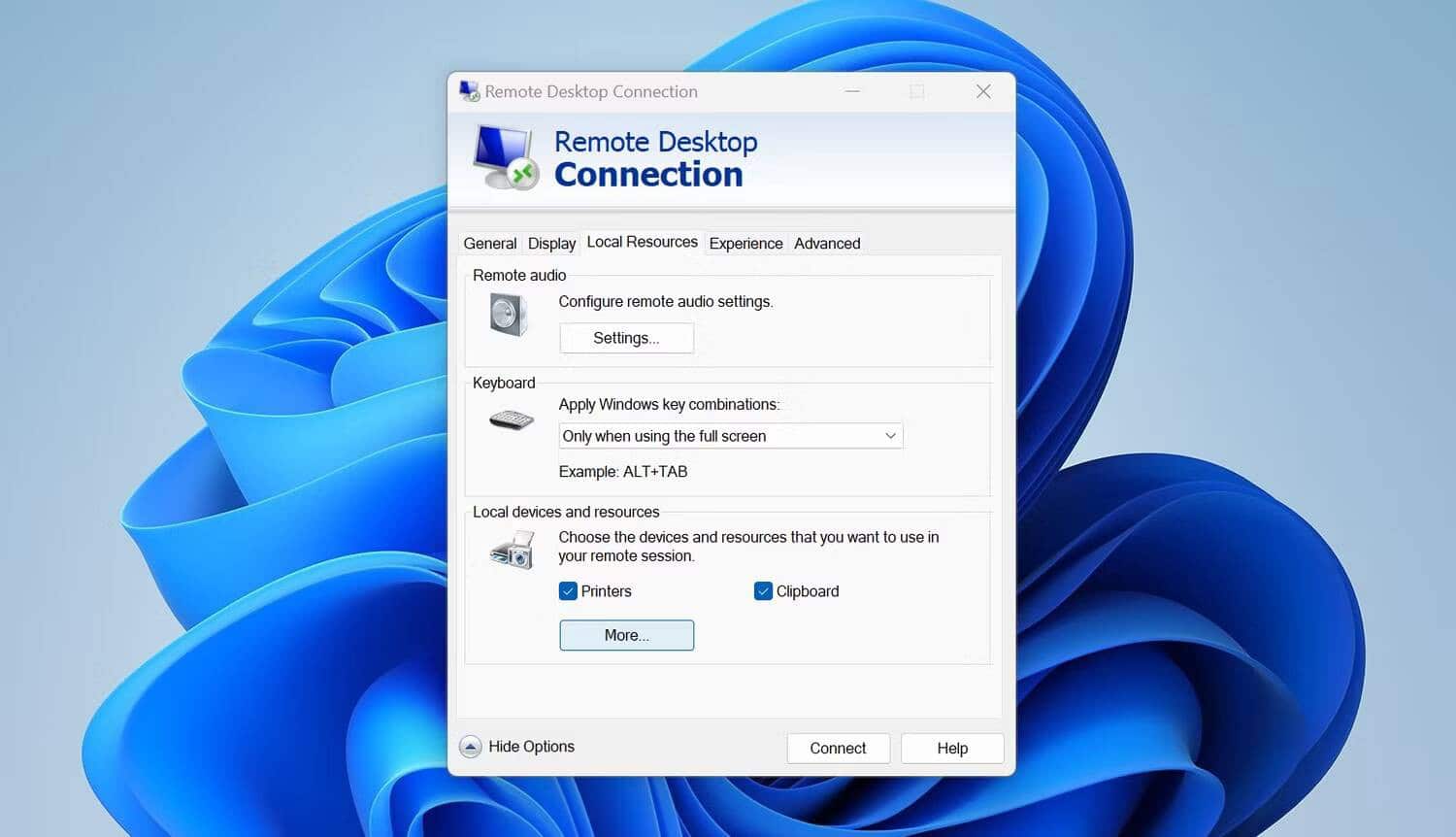Click the More button for devices
Screen dimensions: 1456x837
626,635
